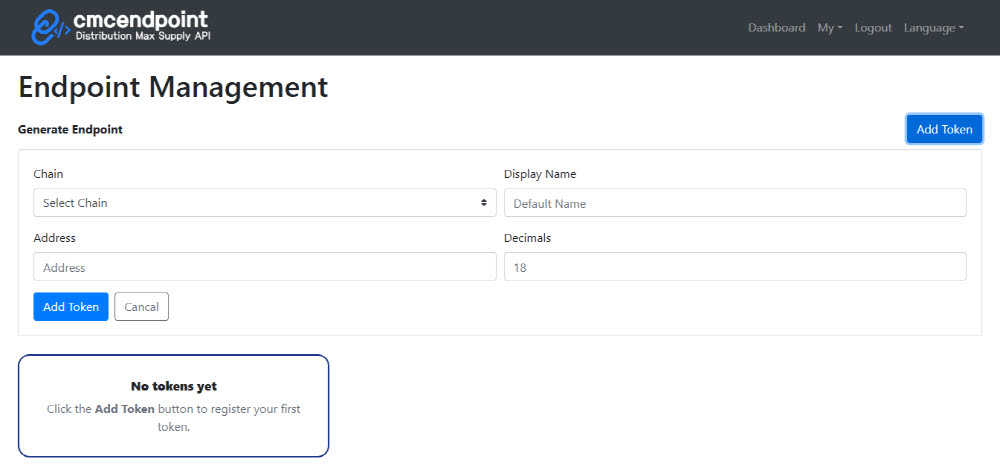Log out using the Logout link

873,28
